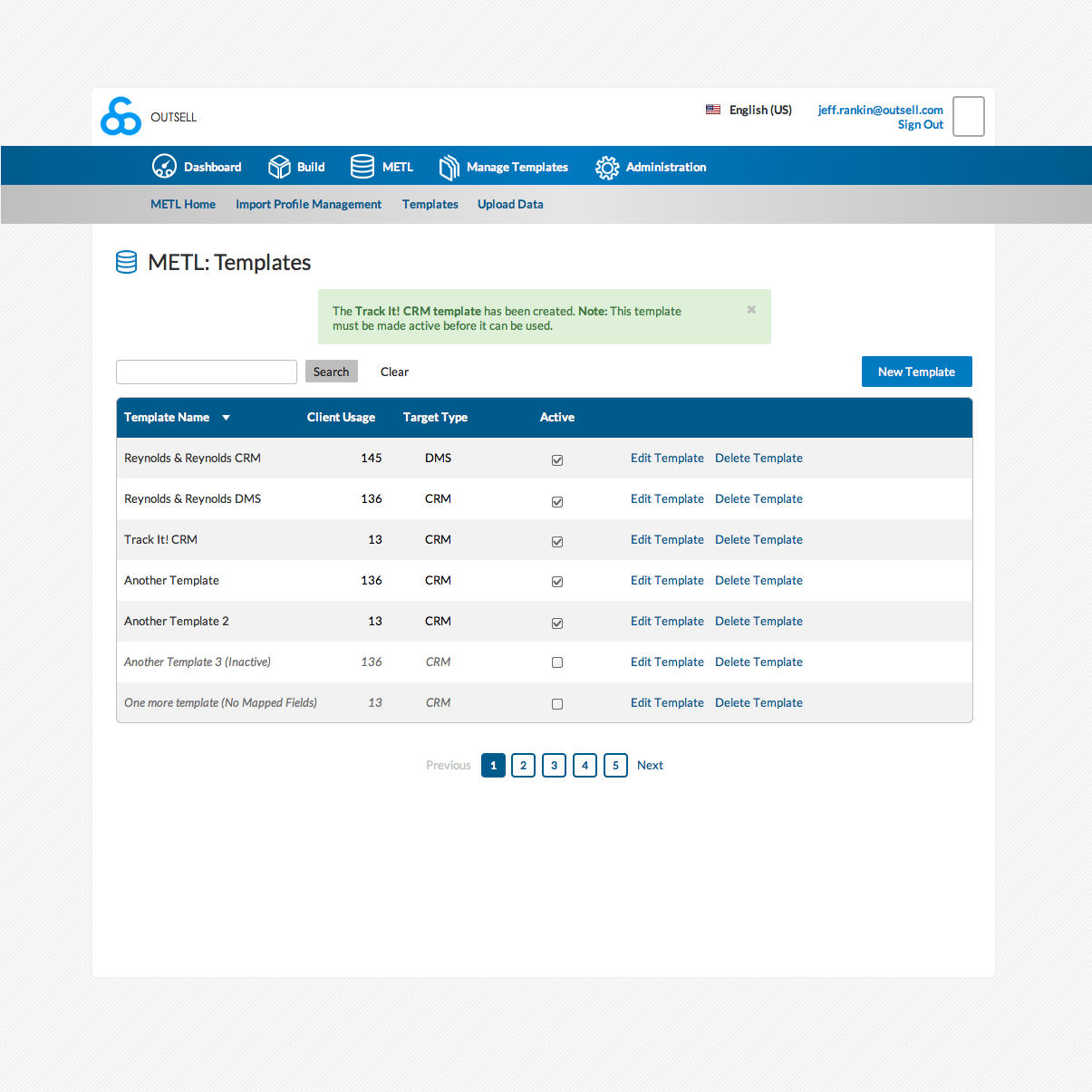Image resolution: width=1092 pixels, height=1092 pixels.
Task: Go to Import Profile Management tab
Action: 308,205
